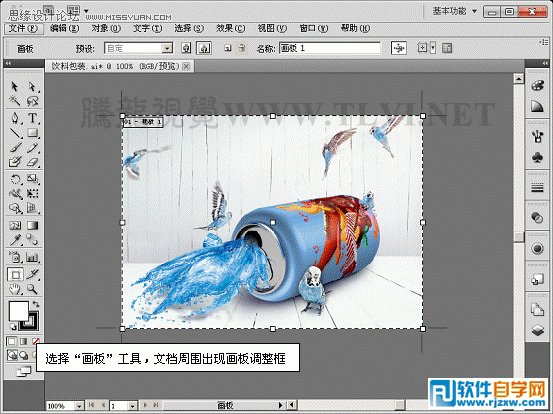
Task: Open the Color panel palette icon
Action: pyautogui.click(x=537, y=85)
